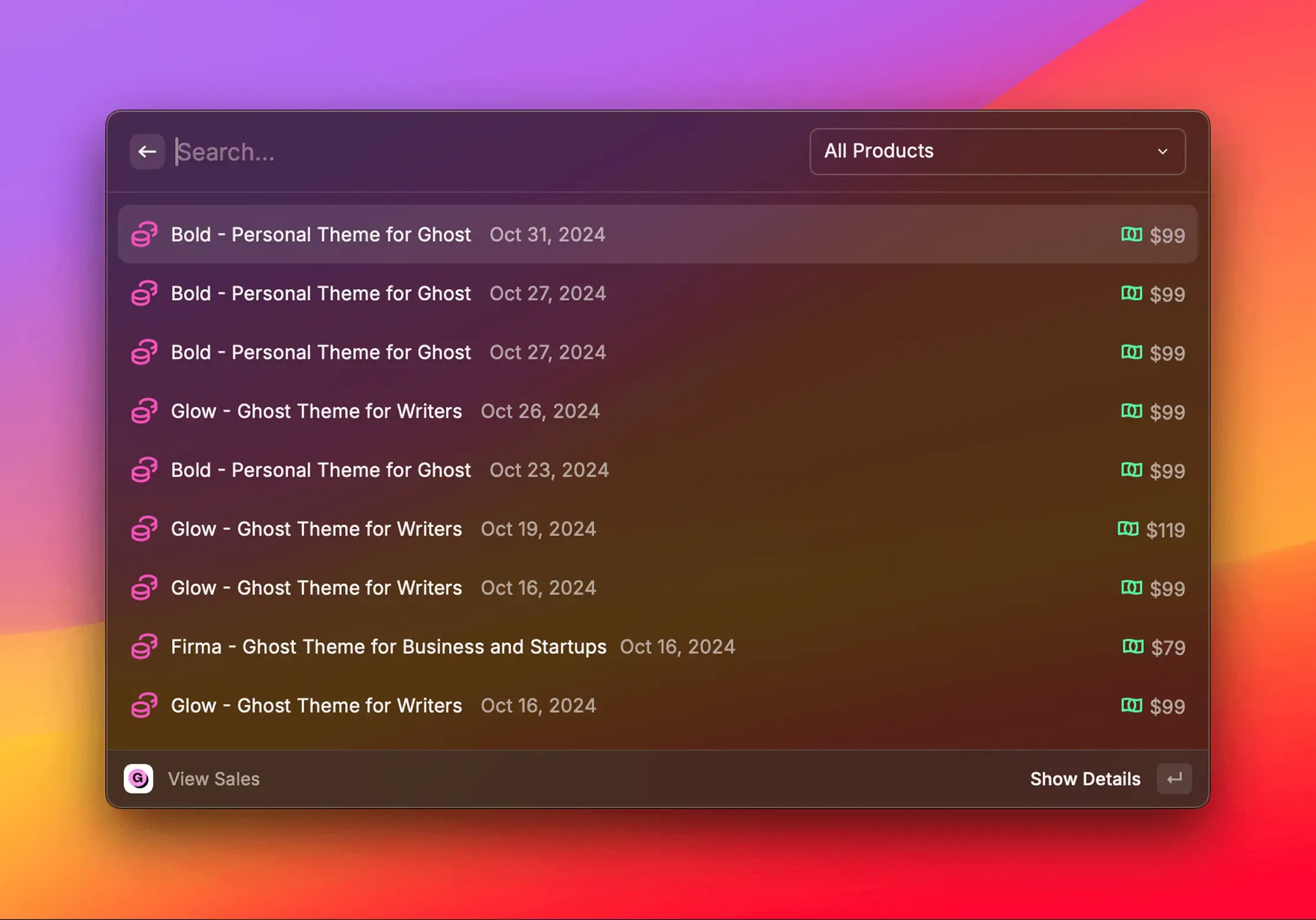The width and height of the screenshot is (1316, 920).
Task: Click banknote icon next to $79 price
Action: (x=1133, y=647)
